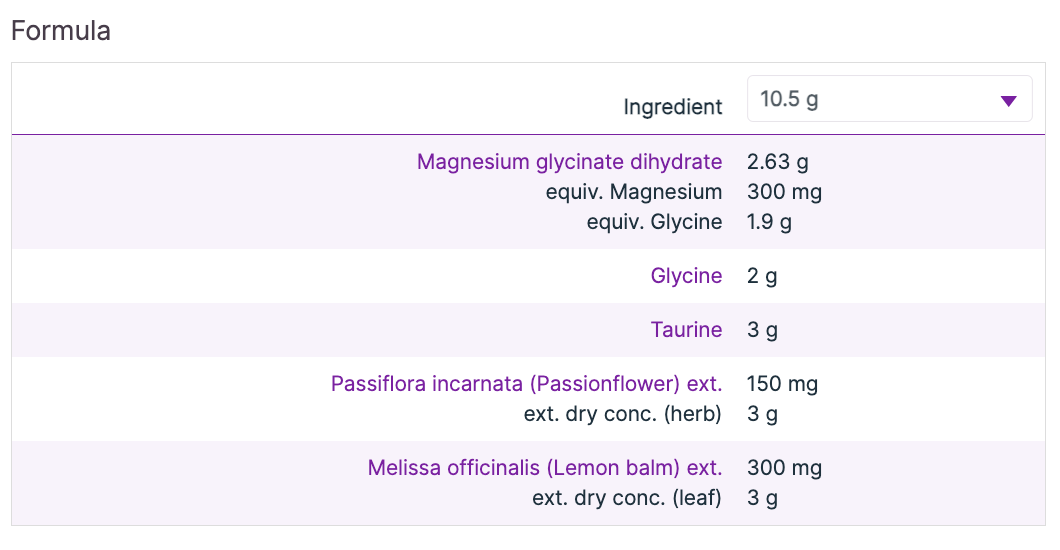Viewport: 1060px width, 550px height.
Task: Open the 10.5 g serving size dropdown
Action: 888,99
